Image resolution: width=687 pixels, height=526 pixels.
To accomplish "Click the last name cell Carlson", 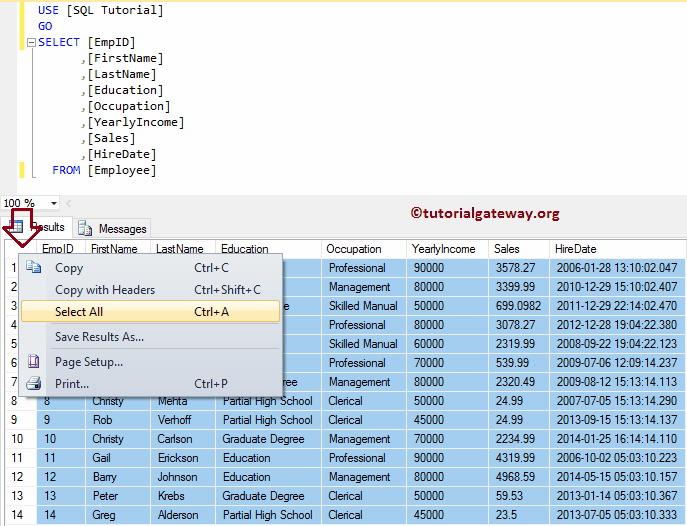I will coord(183,439).
